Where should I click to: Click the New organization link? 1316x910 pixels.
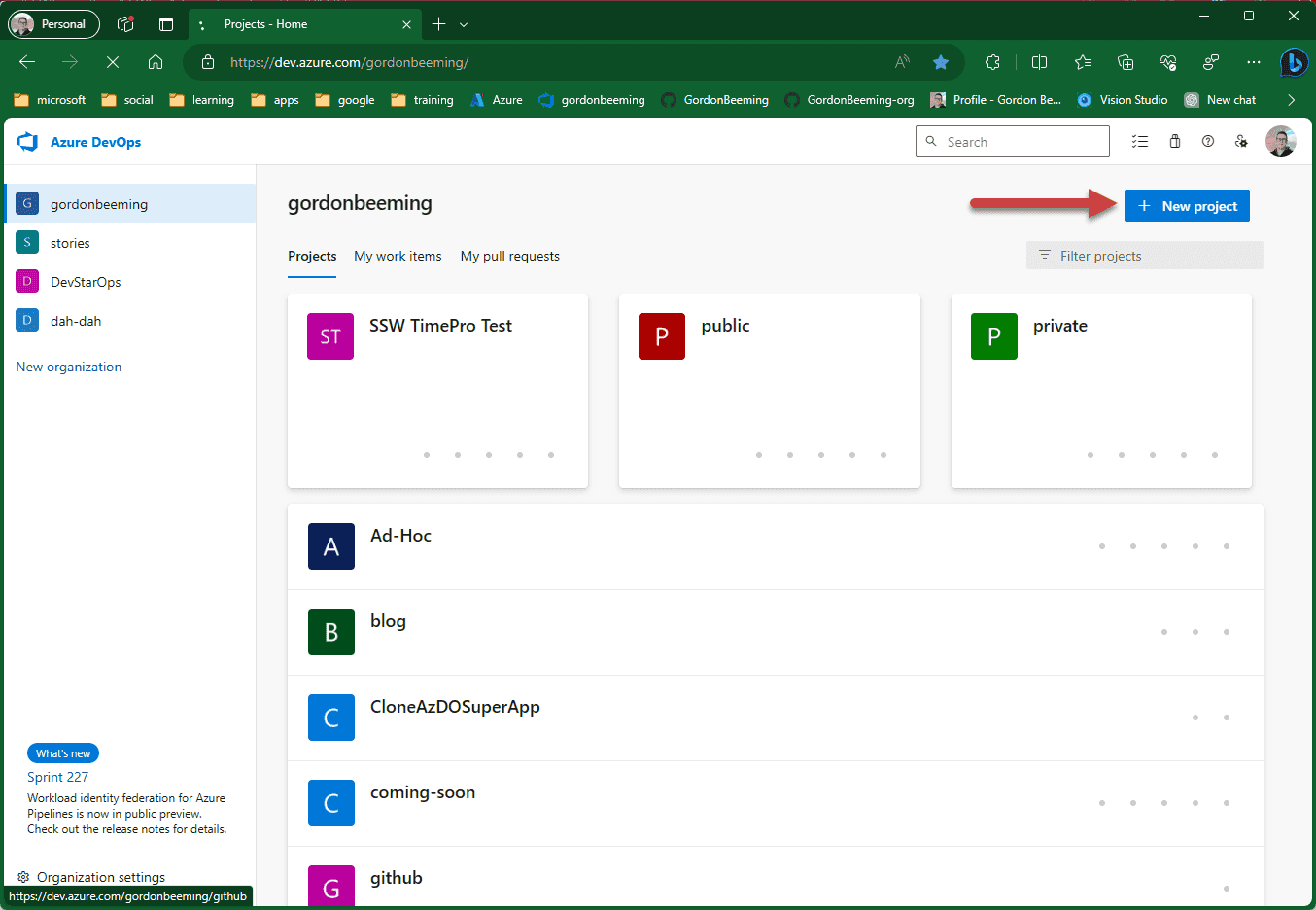click(69, 367)
